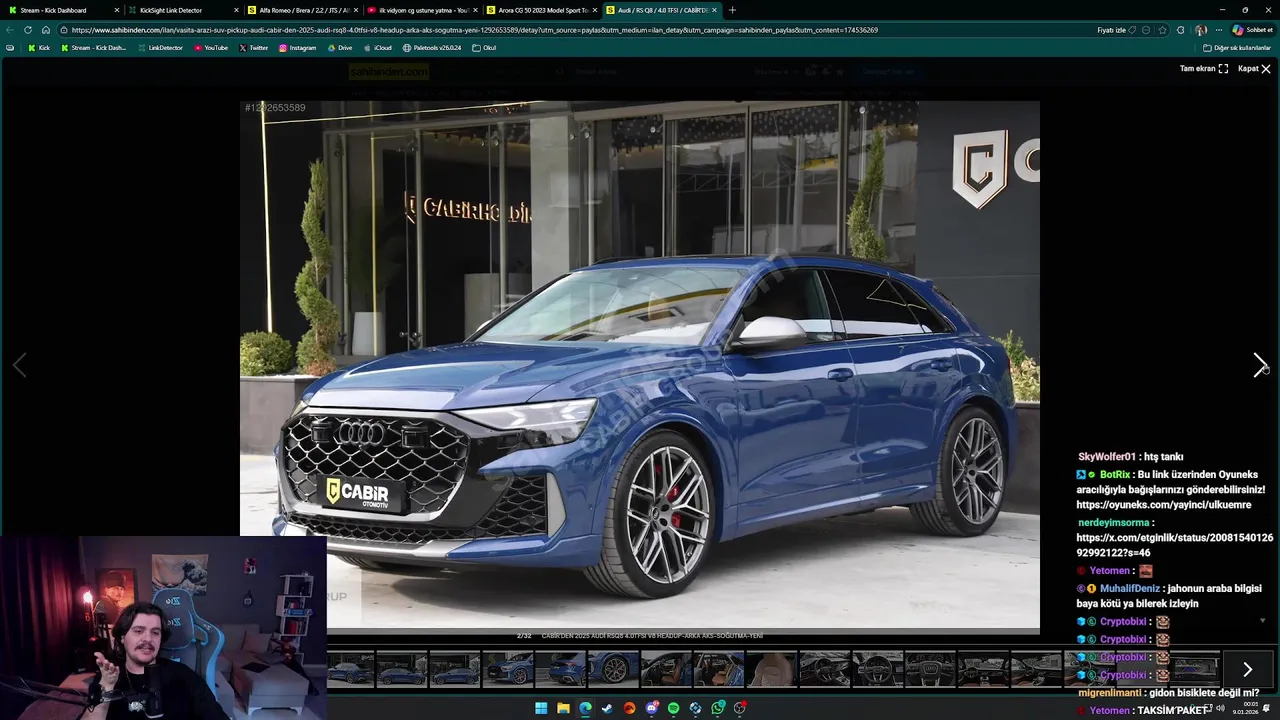The height and width of the screenshot is (720, 1280).
Task: Expand Diğer sık kullanılanlar folder
Action: 1237,48
